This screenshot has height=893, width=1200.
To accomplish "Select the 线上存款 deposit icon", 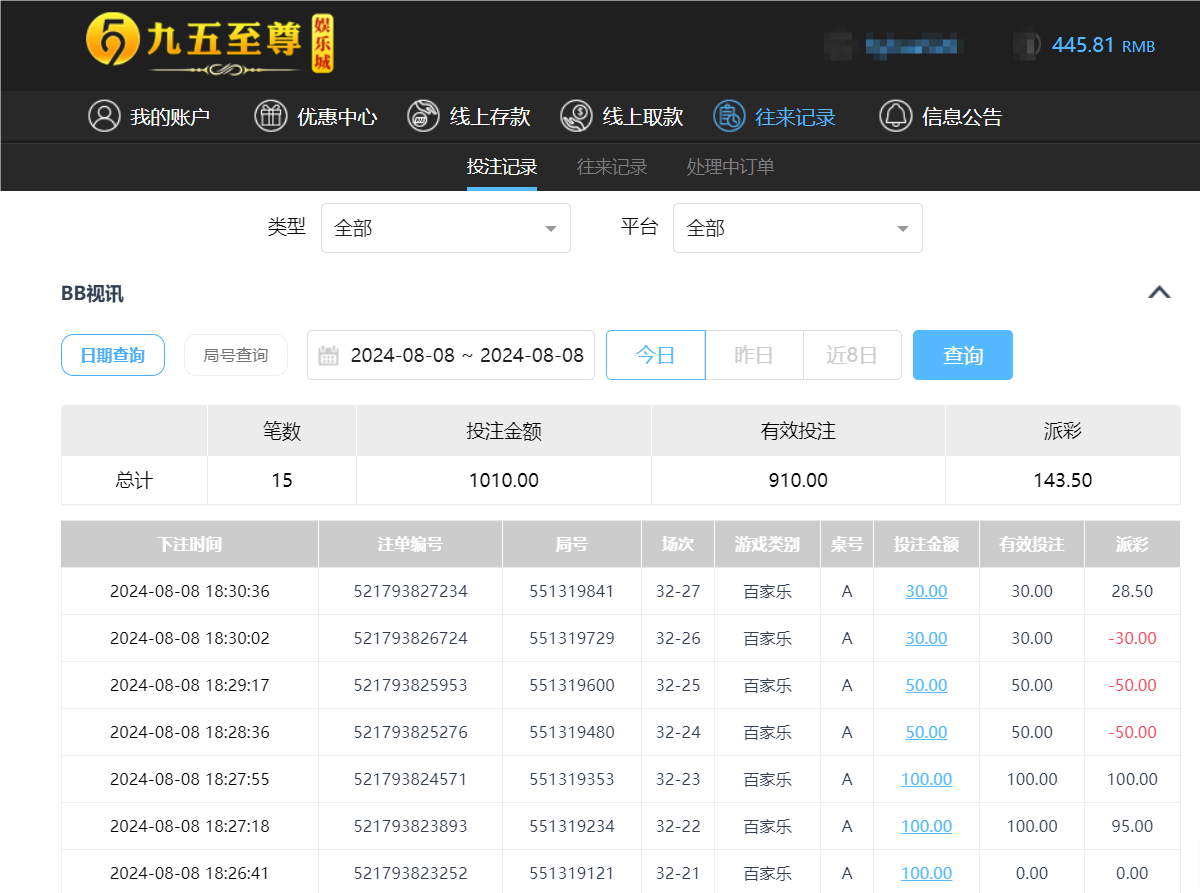I will 422,116.
